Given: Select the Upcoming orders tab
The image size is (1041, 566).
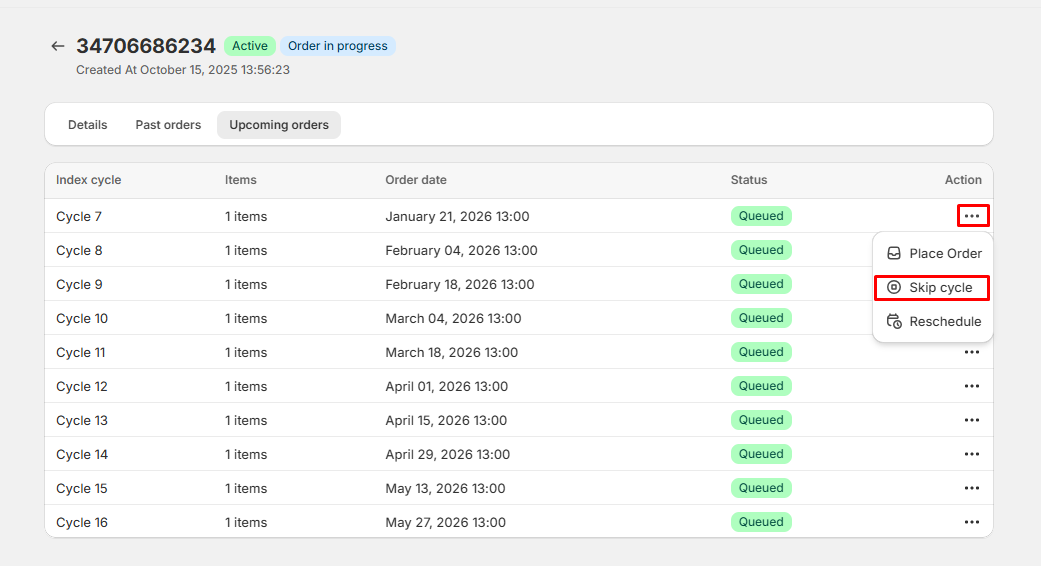Looking at the screenshot, I should 279,125.
